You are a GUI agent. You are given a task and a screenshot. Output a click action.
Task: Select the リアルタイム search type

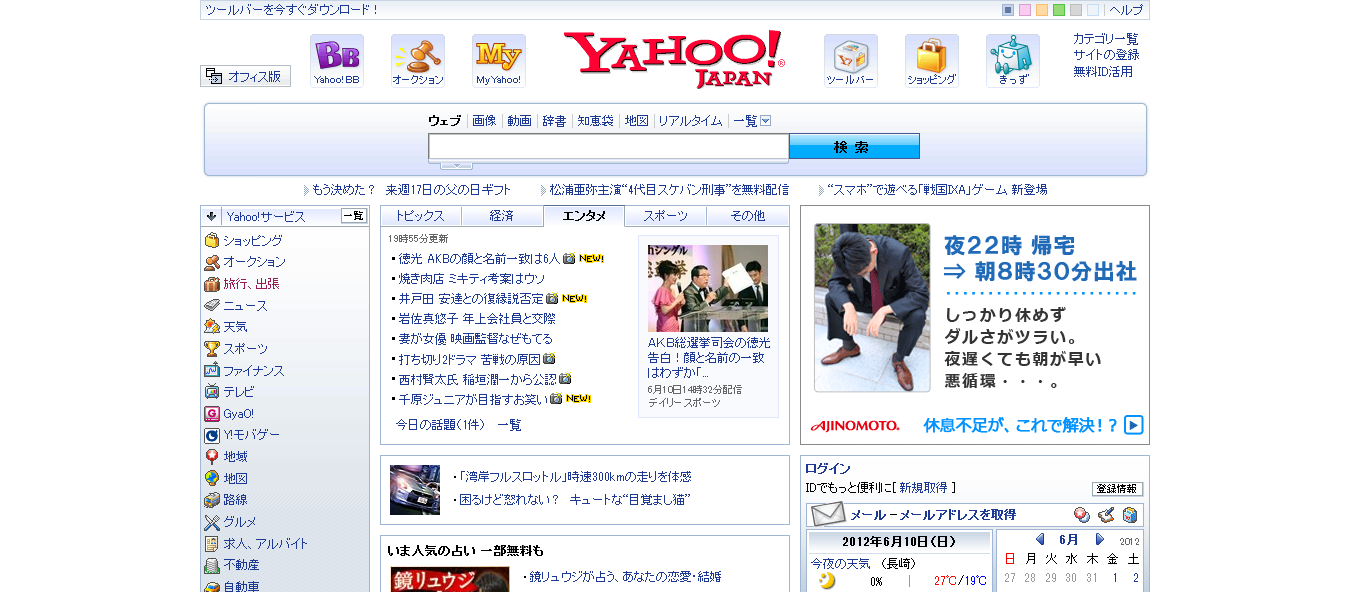coord(690,121)
